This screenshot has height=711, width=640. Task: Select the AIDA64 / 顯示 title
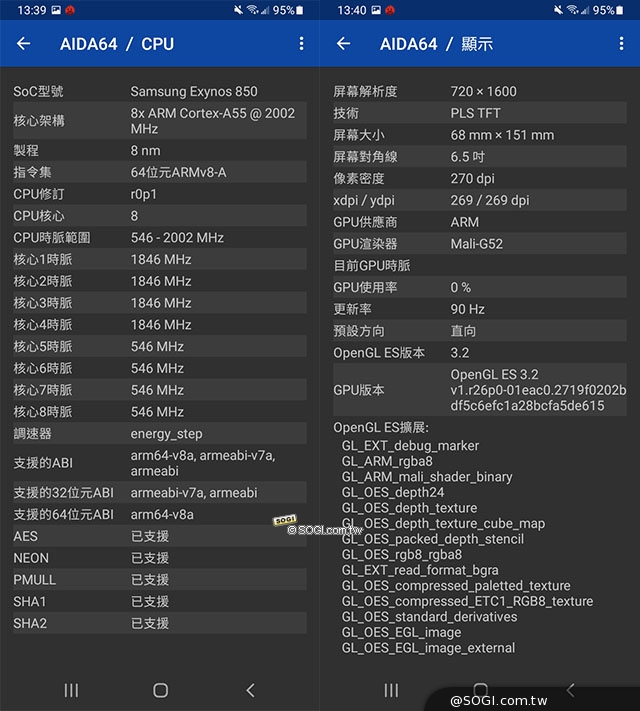[x=436, y=44]
